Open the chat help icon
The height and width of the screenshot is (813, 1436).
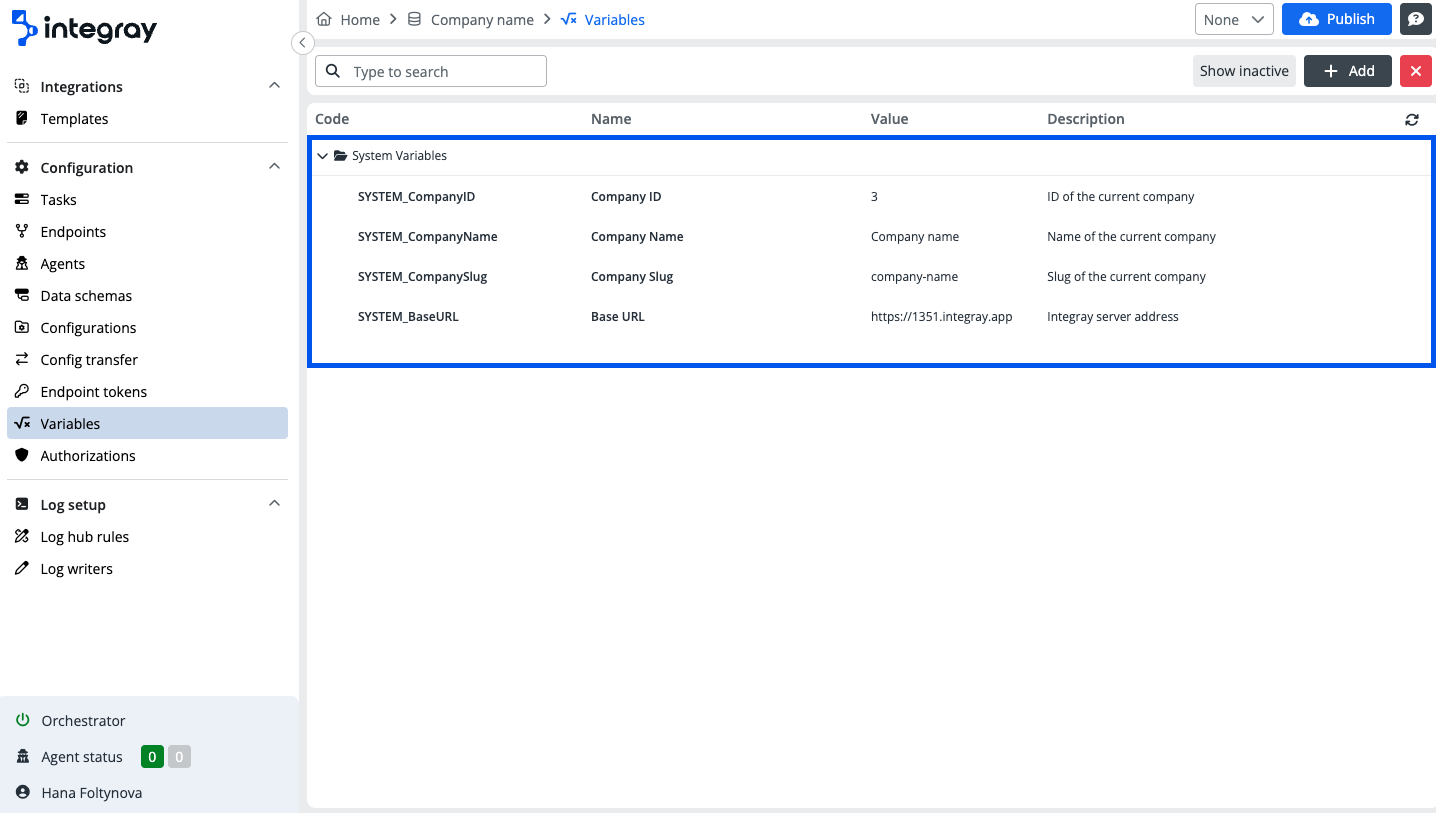[x=1415, y=19]
